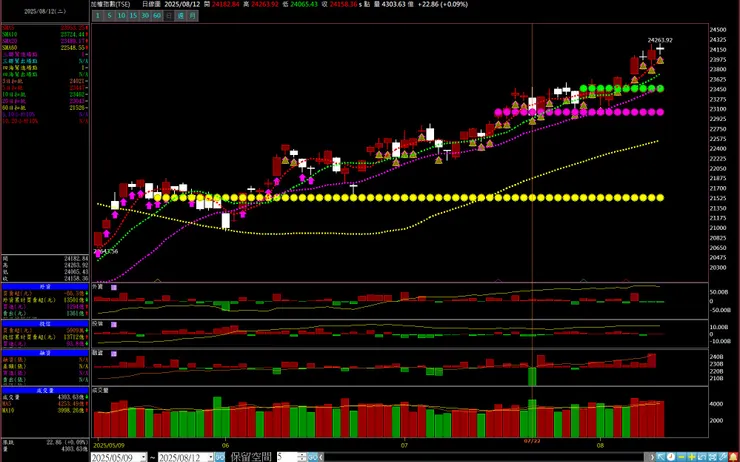740x462 pixels.
Task: Open the end date 2025/08/12 dropdown
Action: click(210, 457)
